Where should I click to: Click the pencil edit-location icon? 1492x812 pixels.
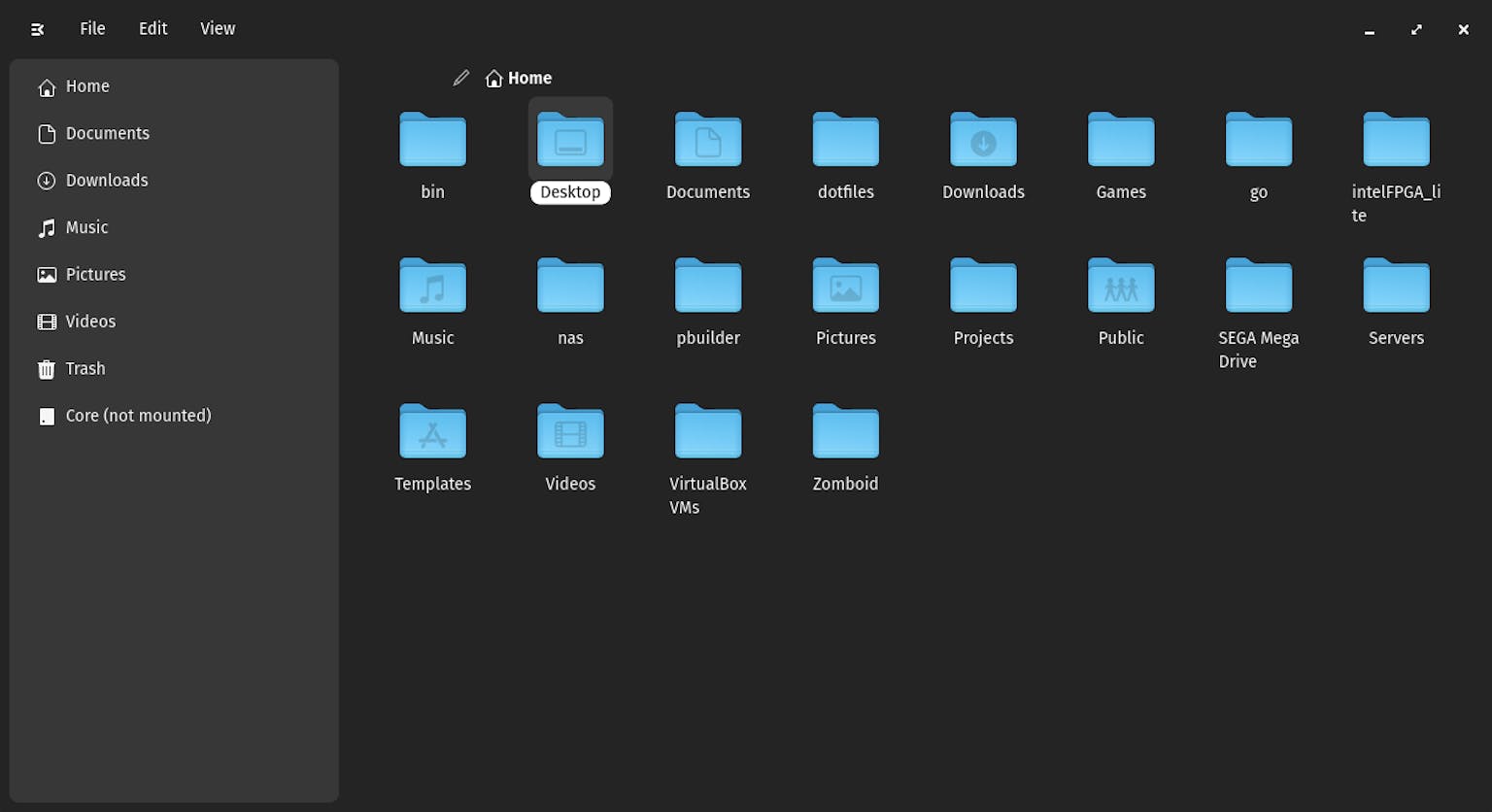460,78
